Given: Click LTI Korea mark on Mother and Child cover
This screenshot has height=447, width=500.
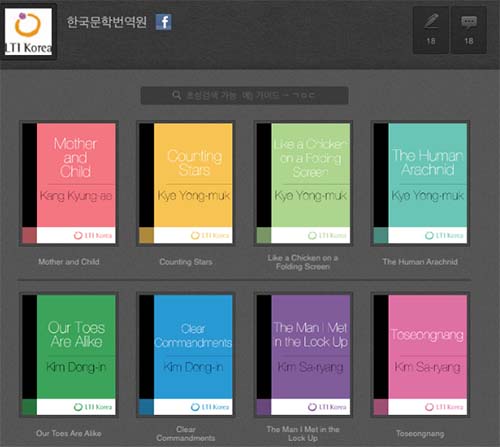Looking at the screenshot, I should click(93, 235).
